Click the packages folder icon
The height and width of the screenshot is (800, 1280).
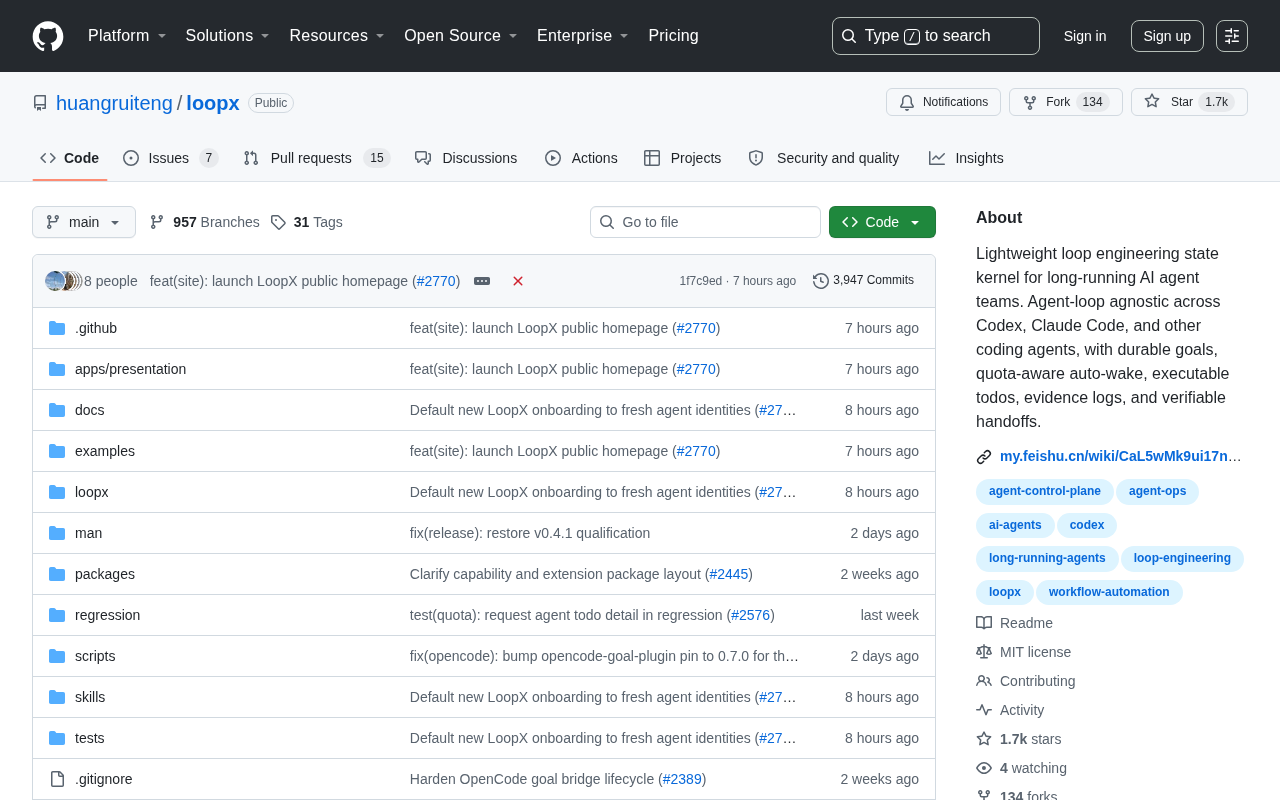point(57,574)
